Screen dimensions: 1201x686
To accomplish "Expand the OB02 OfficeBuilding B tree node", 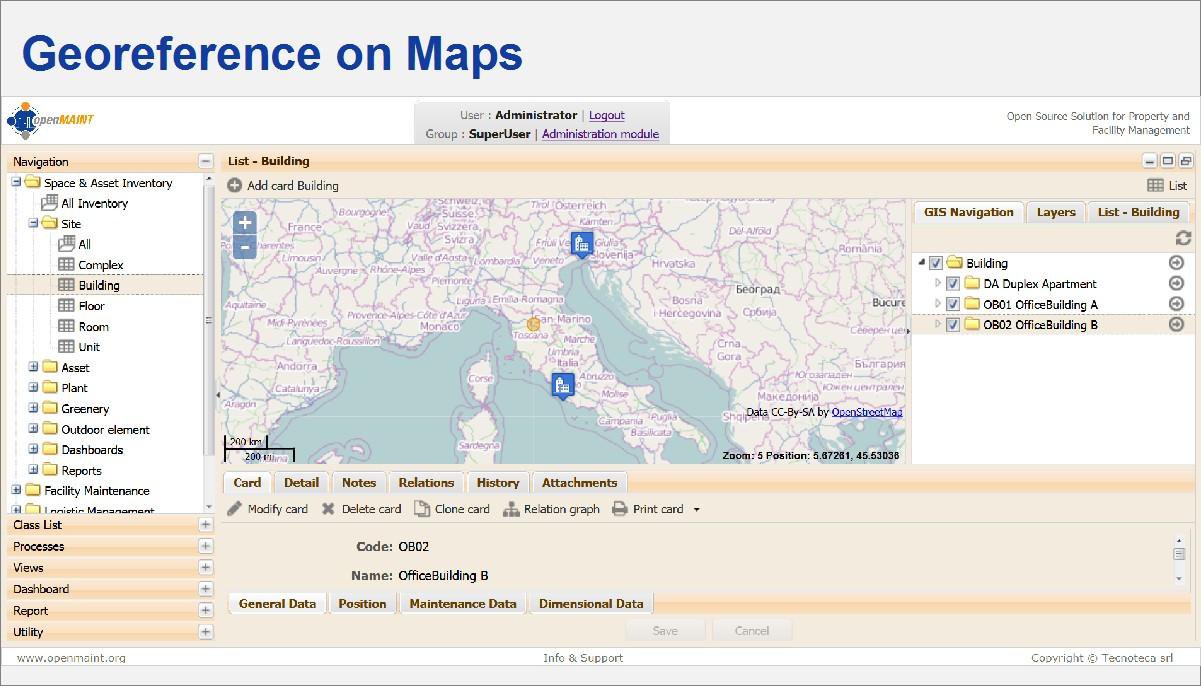I will (938, 324).
